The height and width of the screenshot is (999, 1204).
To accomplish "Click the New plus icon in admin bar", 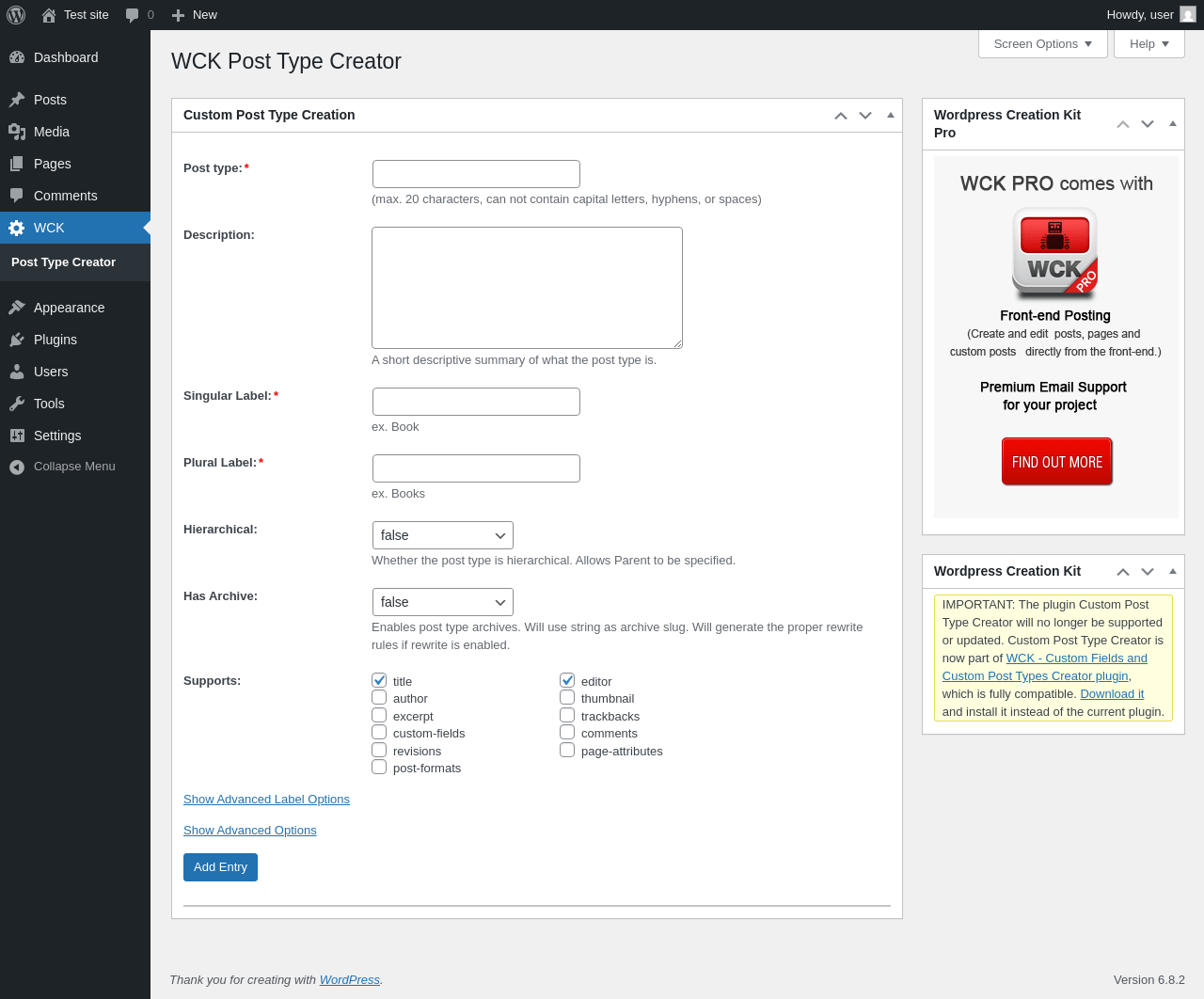I will [178, 15].
